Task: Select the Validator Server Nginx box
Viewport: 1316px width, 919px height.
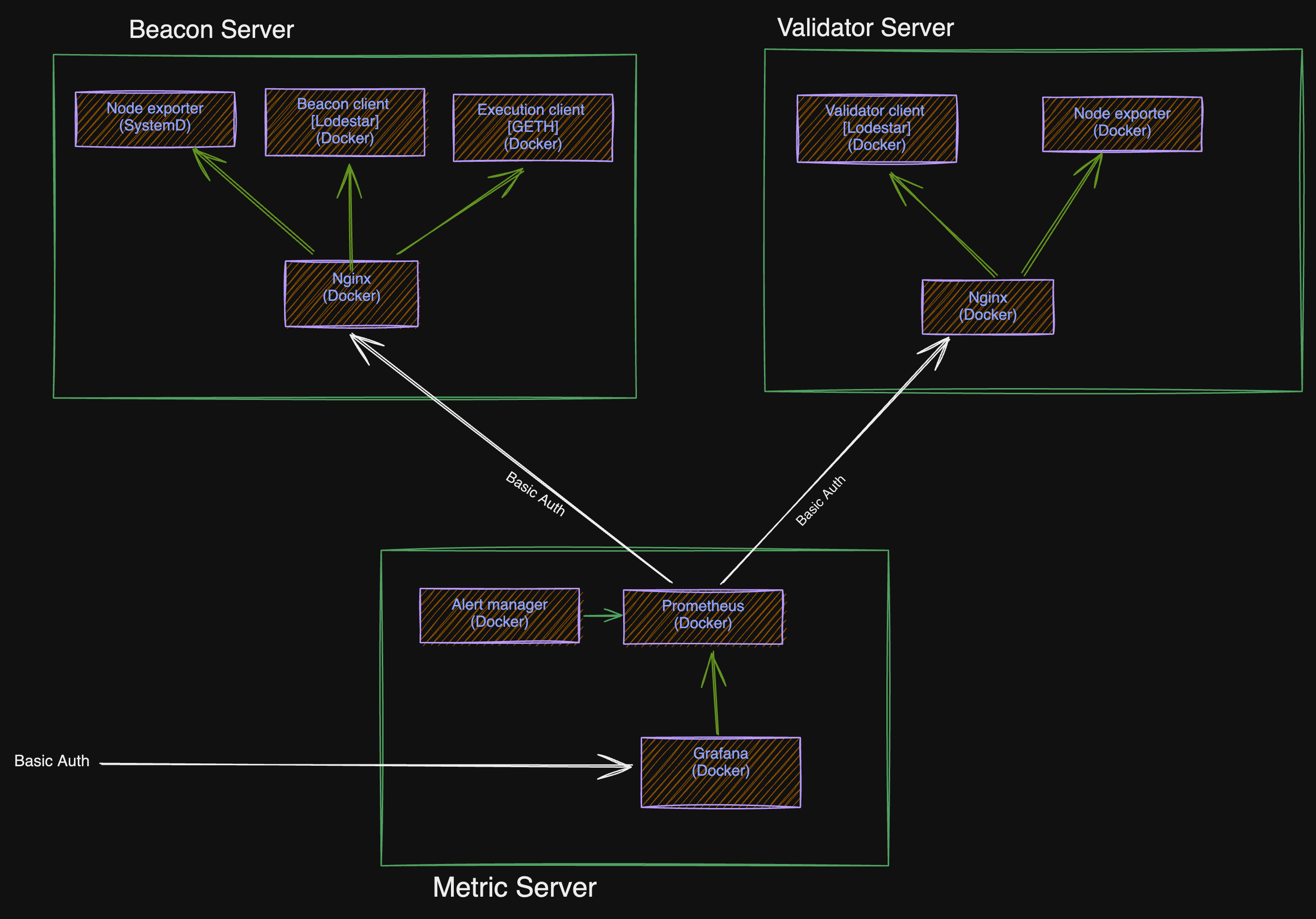Action: click(x=987, y=306)
